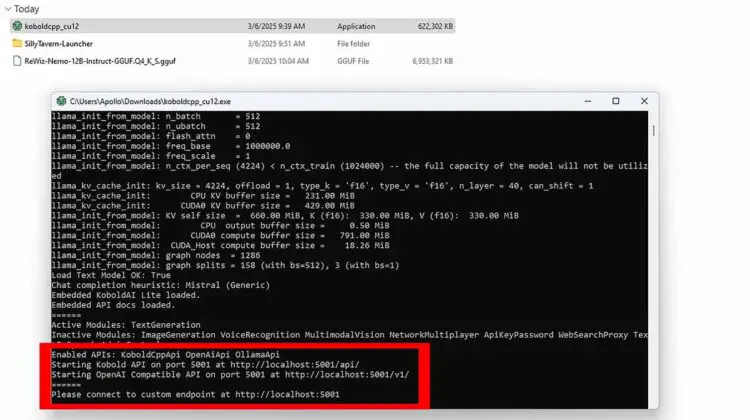Click the File folder type cell

[x=353, y=44]
